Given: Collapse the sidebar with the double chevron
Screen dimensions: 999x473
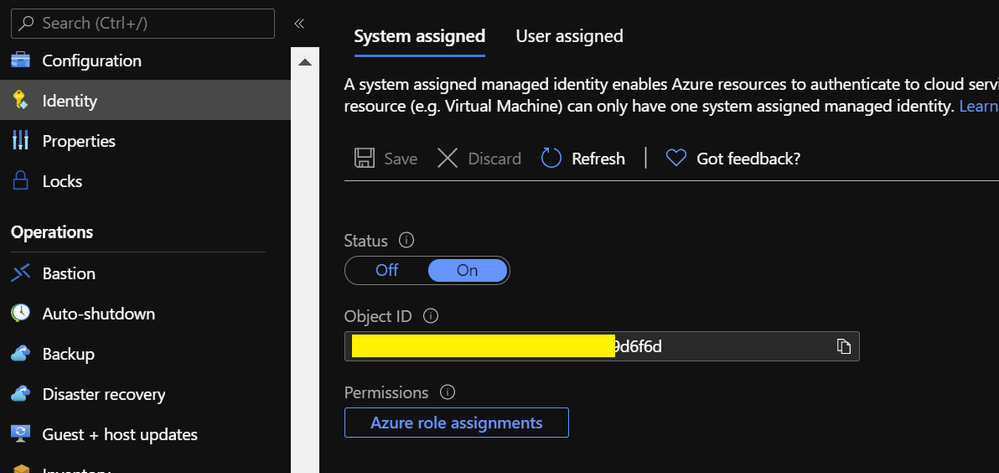Looking at the screenshot, I should point(299,24).
